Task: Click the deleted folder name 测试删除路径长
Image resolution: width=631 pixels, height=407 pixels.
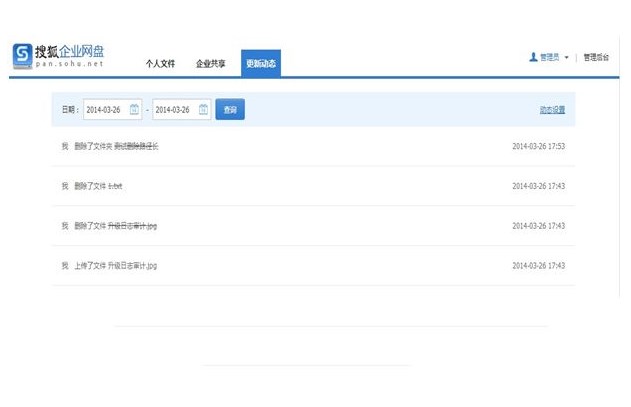Action: pyautogui.click(x=136, y=146)
